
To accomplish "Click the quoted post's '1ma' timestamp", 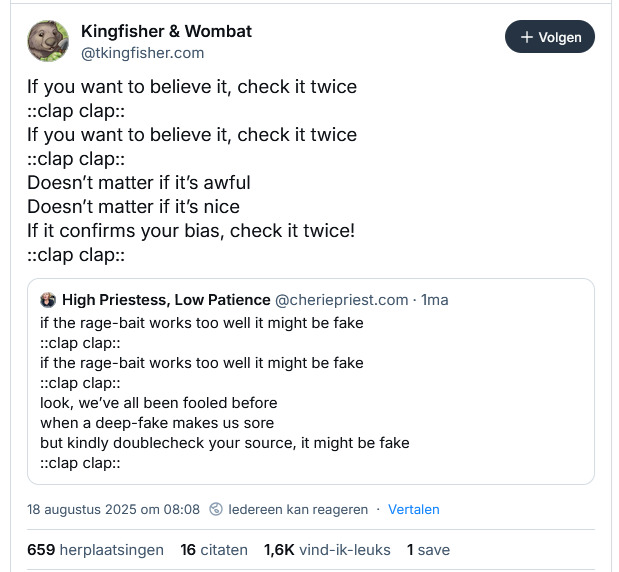I will click(x=435, y=300).
